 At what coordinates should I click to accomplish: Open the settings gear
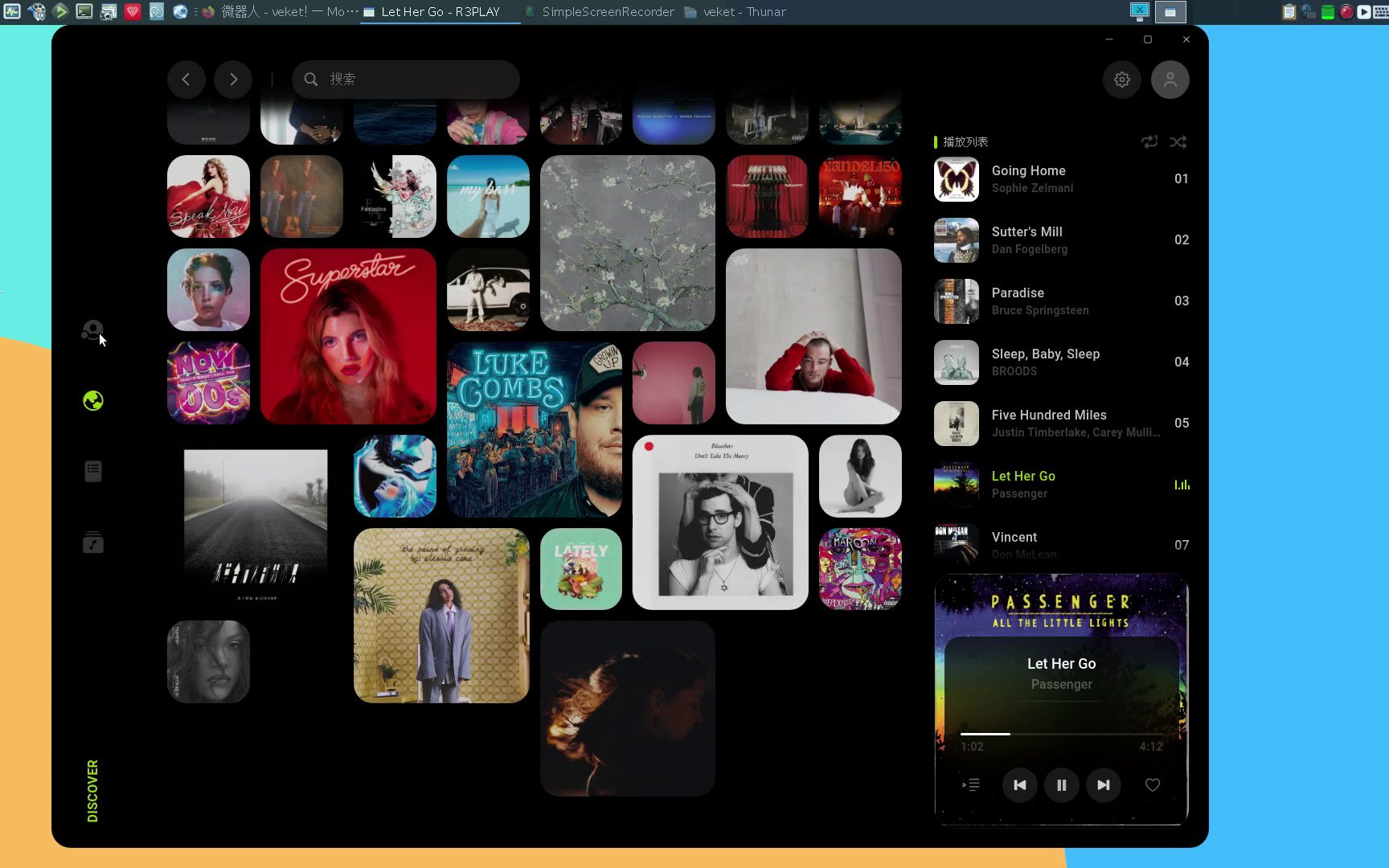(1122, 80)
